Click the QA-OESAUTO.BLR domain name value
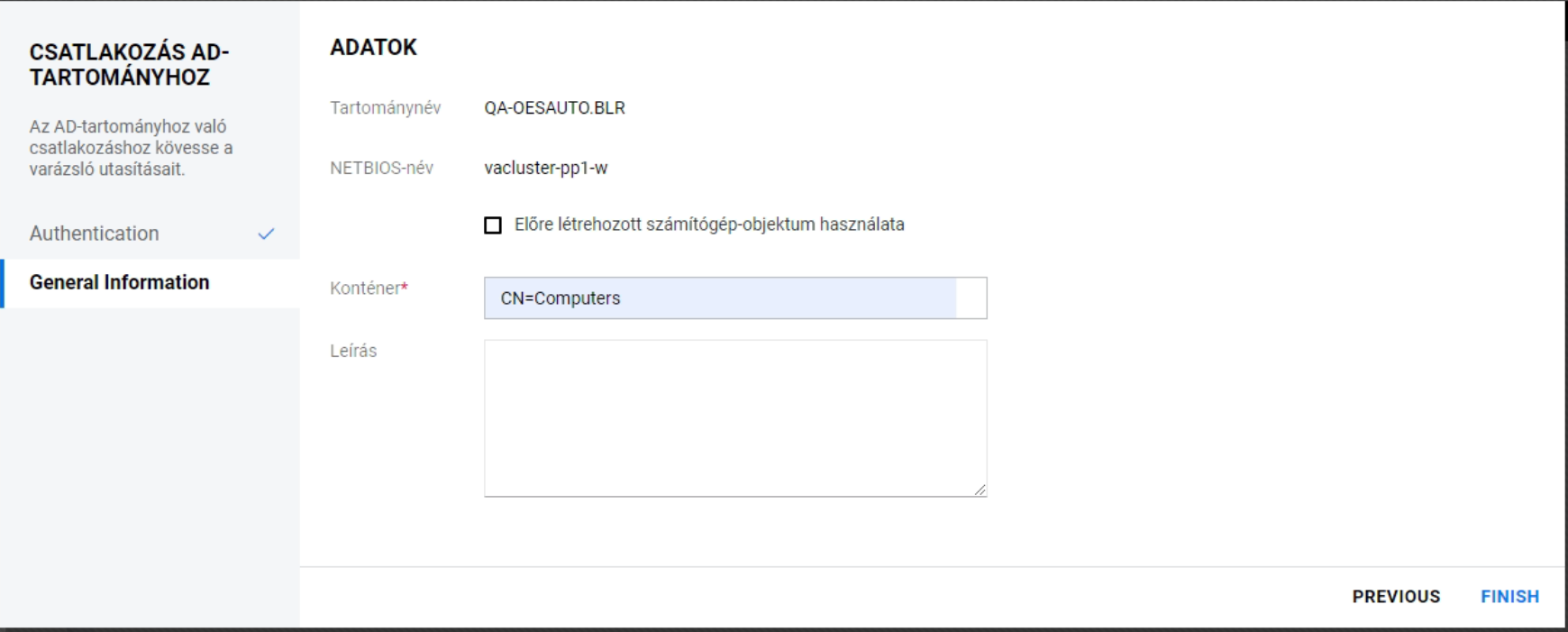1568x632 pixels. tap(555, 108)
